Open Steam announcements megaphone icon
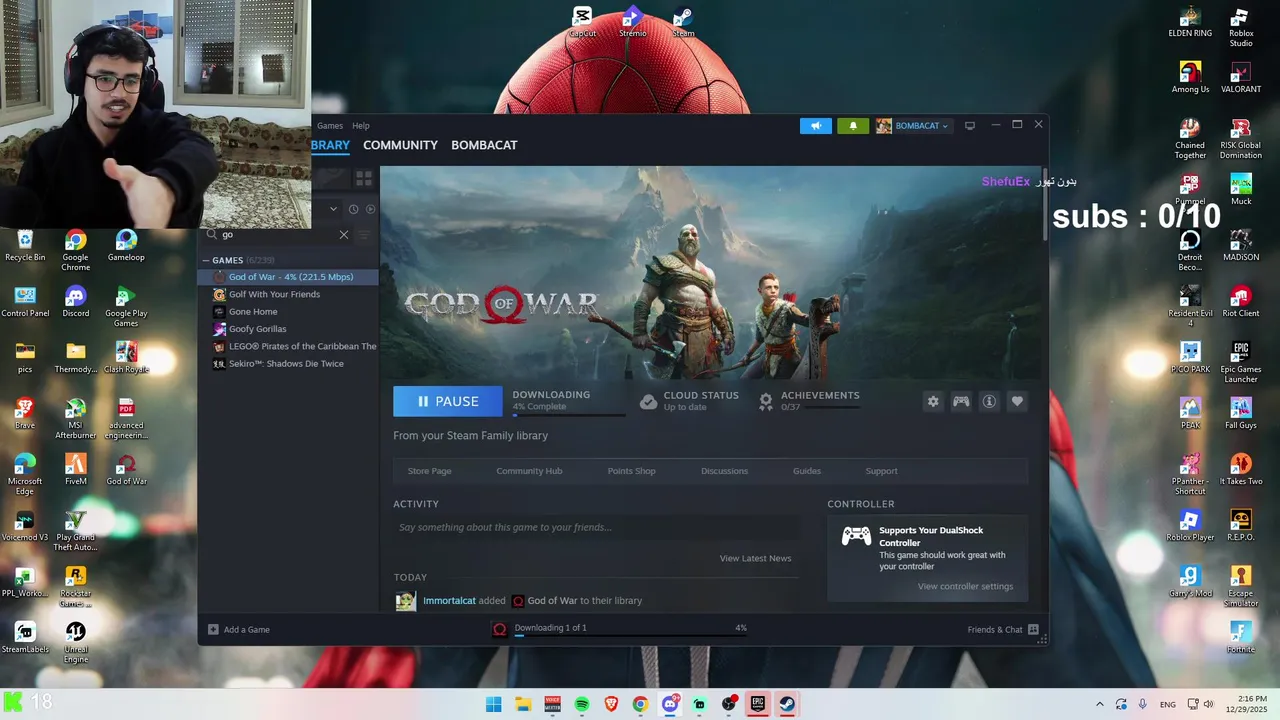Viewport: 1280px width, 720px height. point(816,126)
